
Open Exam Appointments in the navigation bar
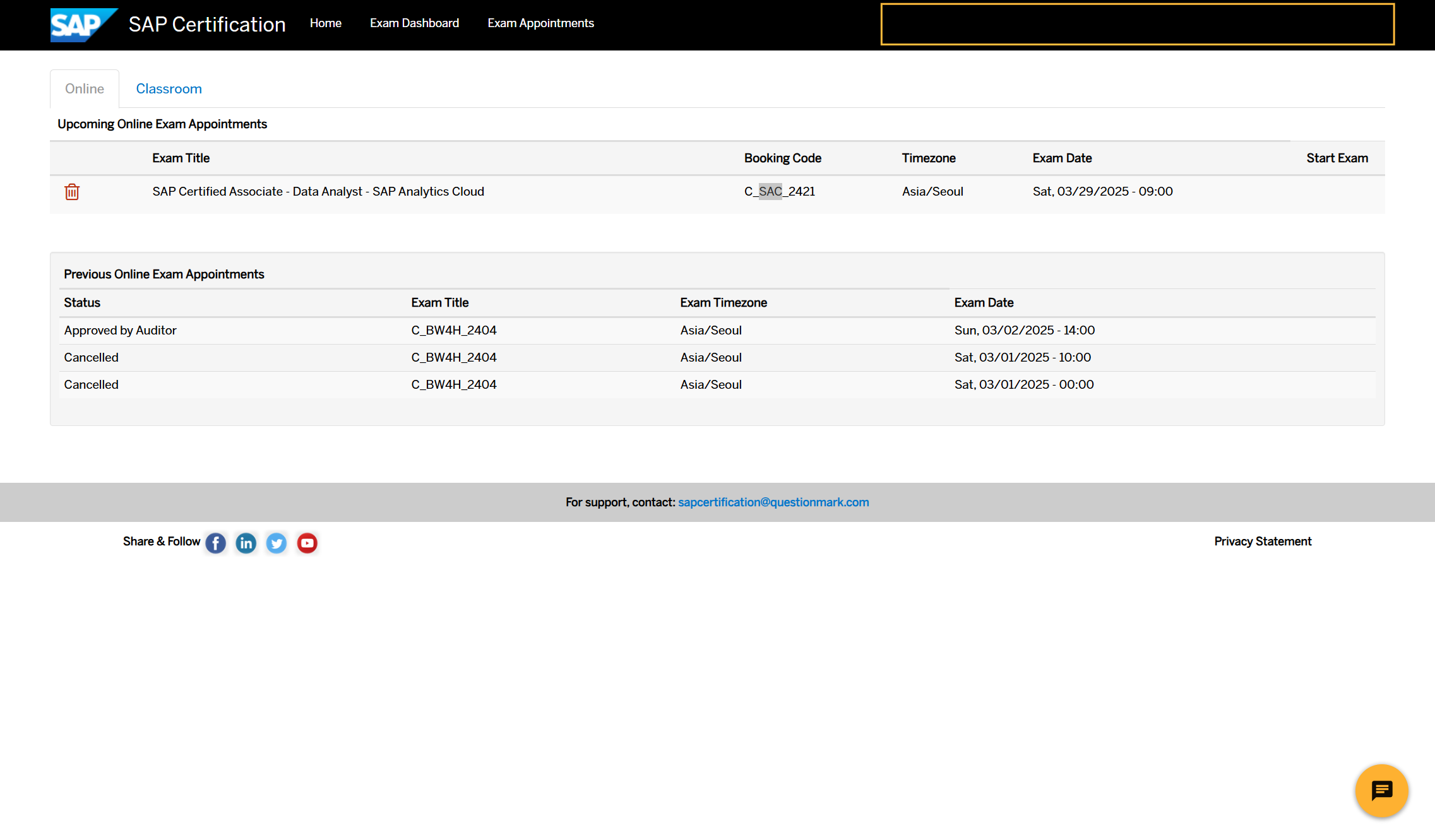(540, 23)
